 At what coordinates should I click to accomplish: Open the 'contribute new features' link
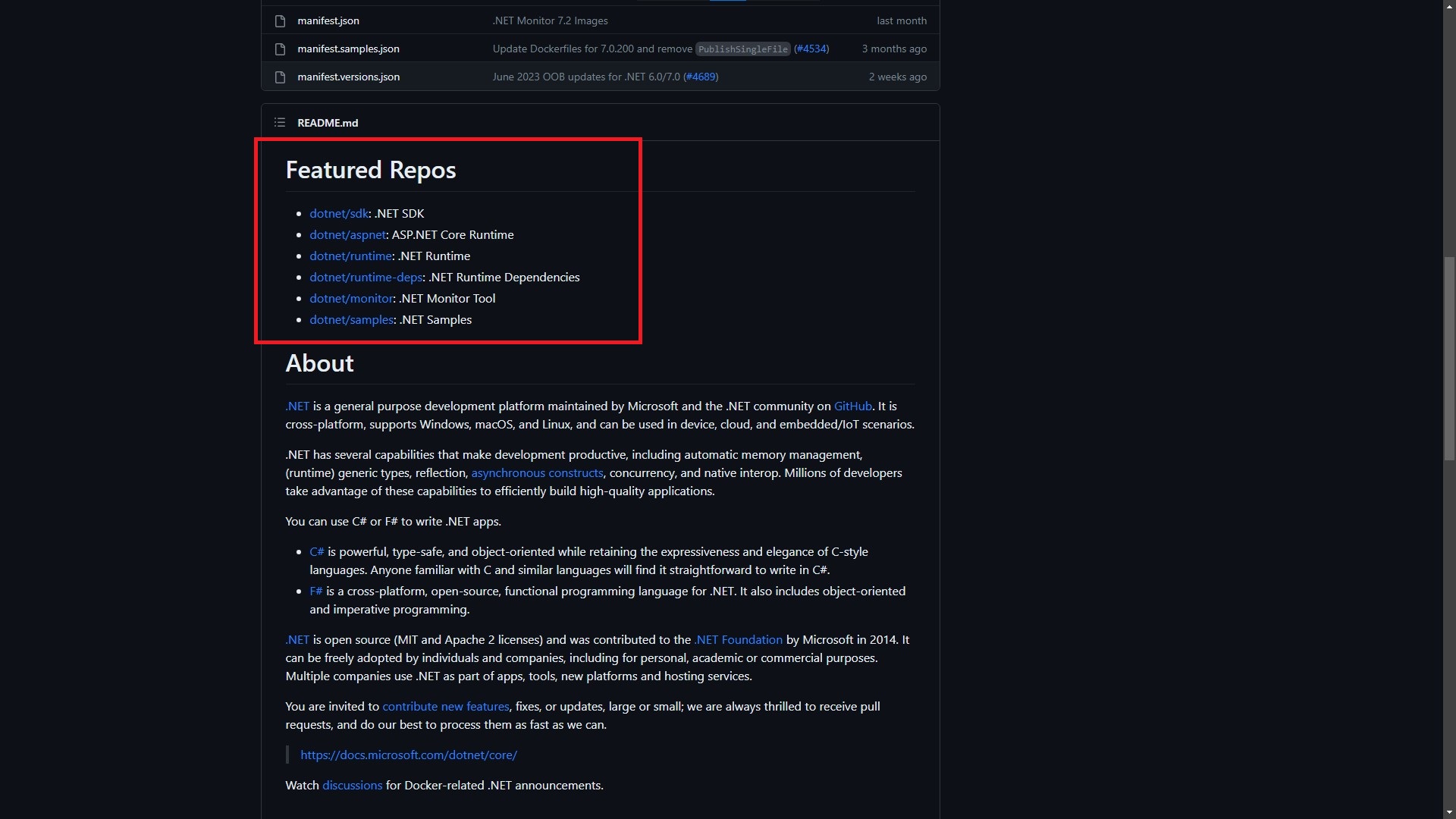pyautogui.click(x=446, y=706)
